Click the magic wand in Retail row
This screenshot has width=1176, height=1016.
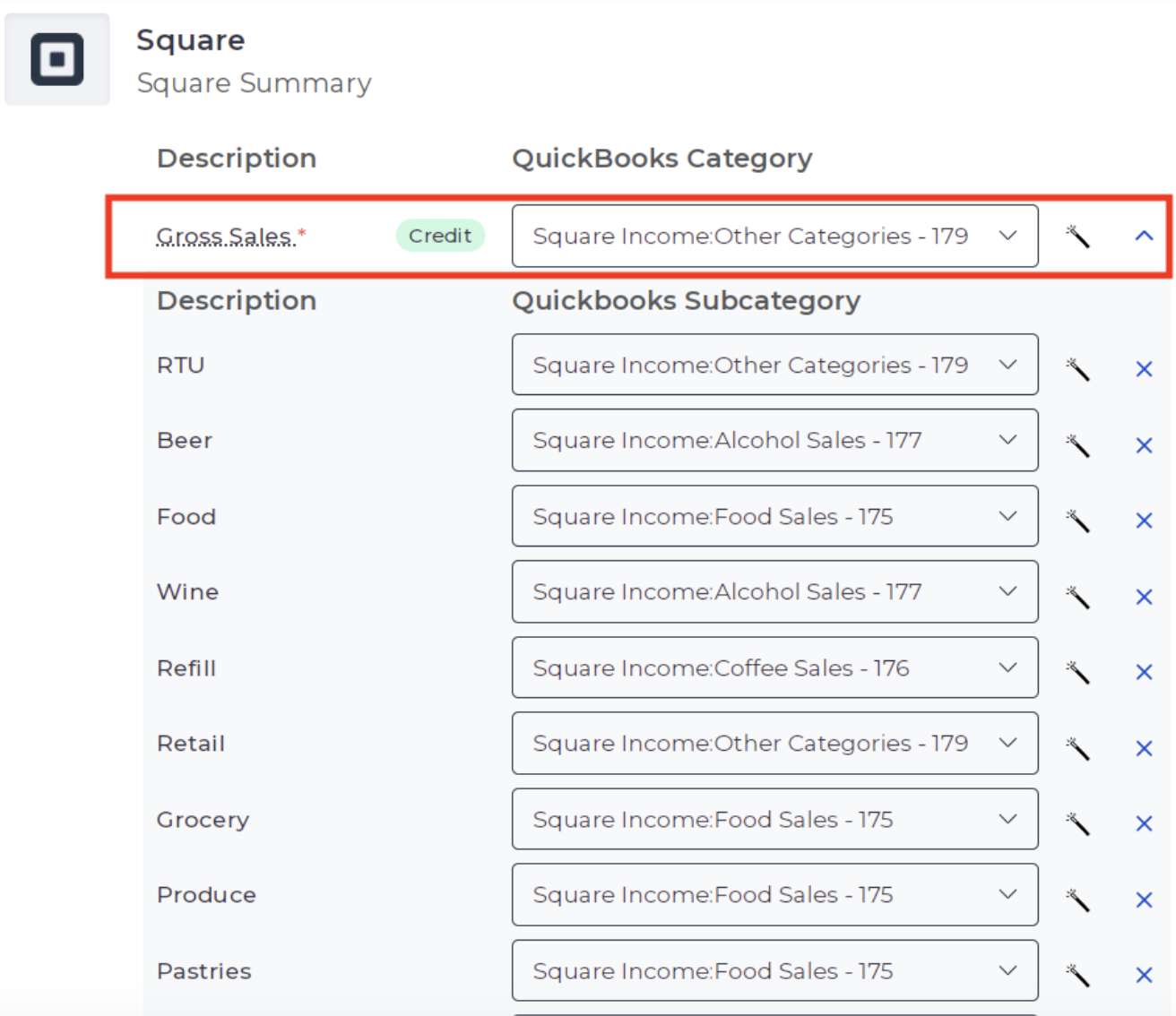click(1077, 747)
